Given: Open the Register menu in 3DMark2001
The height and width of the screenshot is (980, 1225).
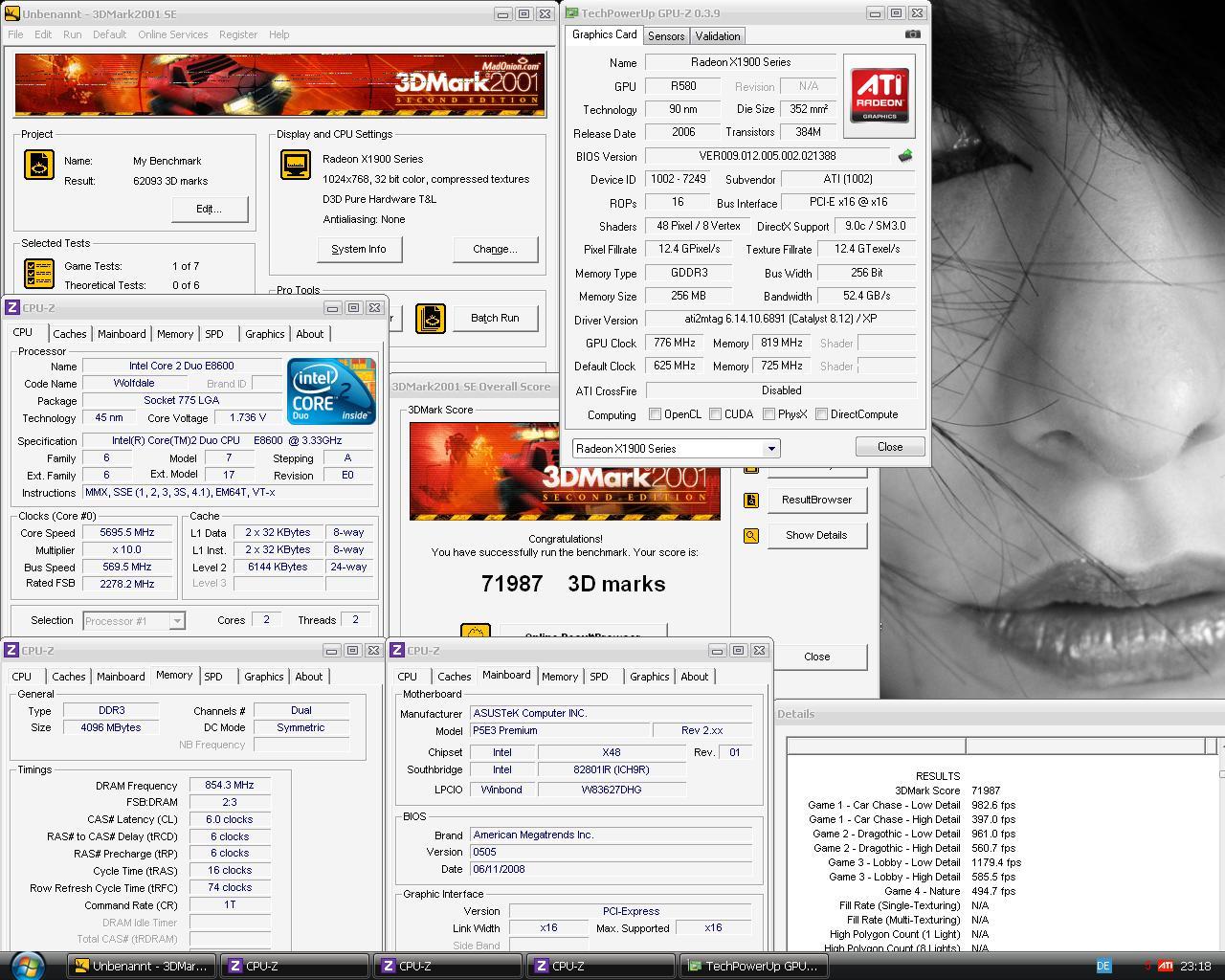Looking at the screenshot, I should [237, 34].
